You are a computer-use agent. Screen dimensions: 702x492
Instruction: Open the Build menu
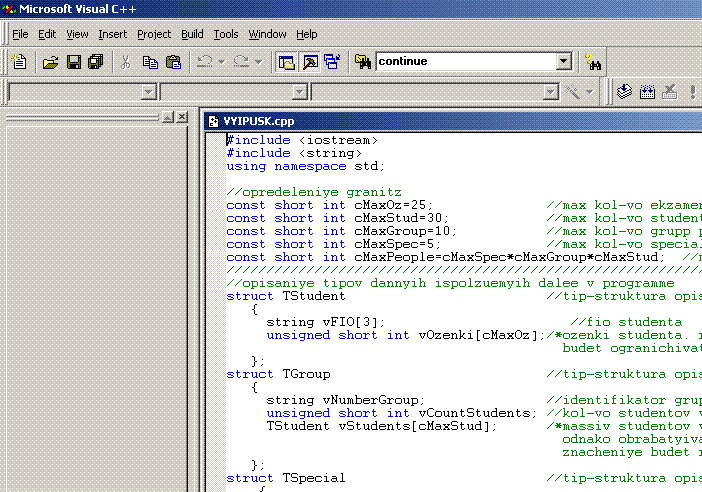(x=193, y=34)
